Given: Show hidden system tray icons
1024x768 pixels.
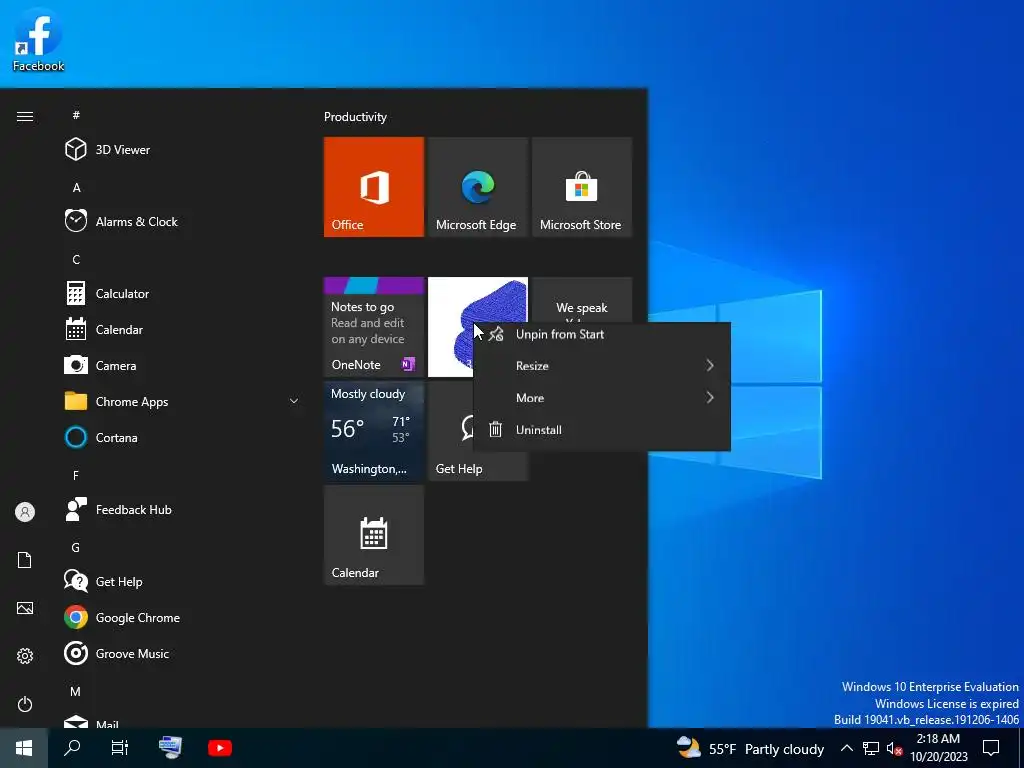Looking at the screenshot, I should coord(846,748).
